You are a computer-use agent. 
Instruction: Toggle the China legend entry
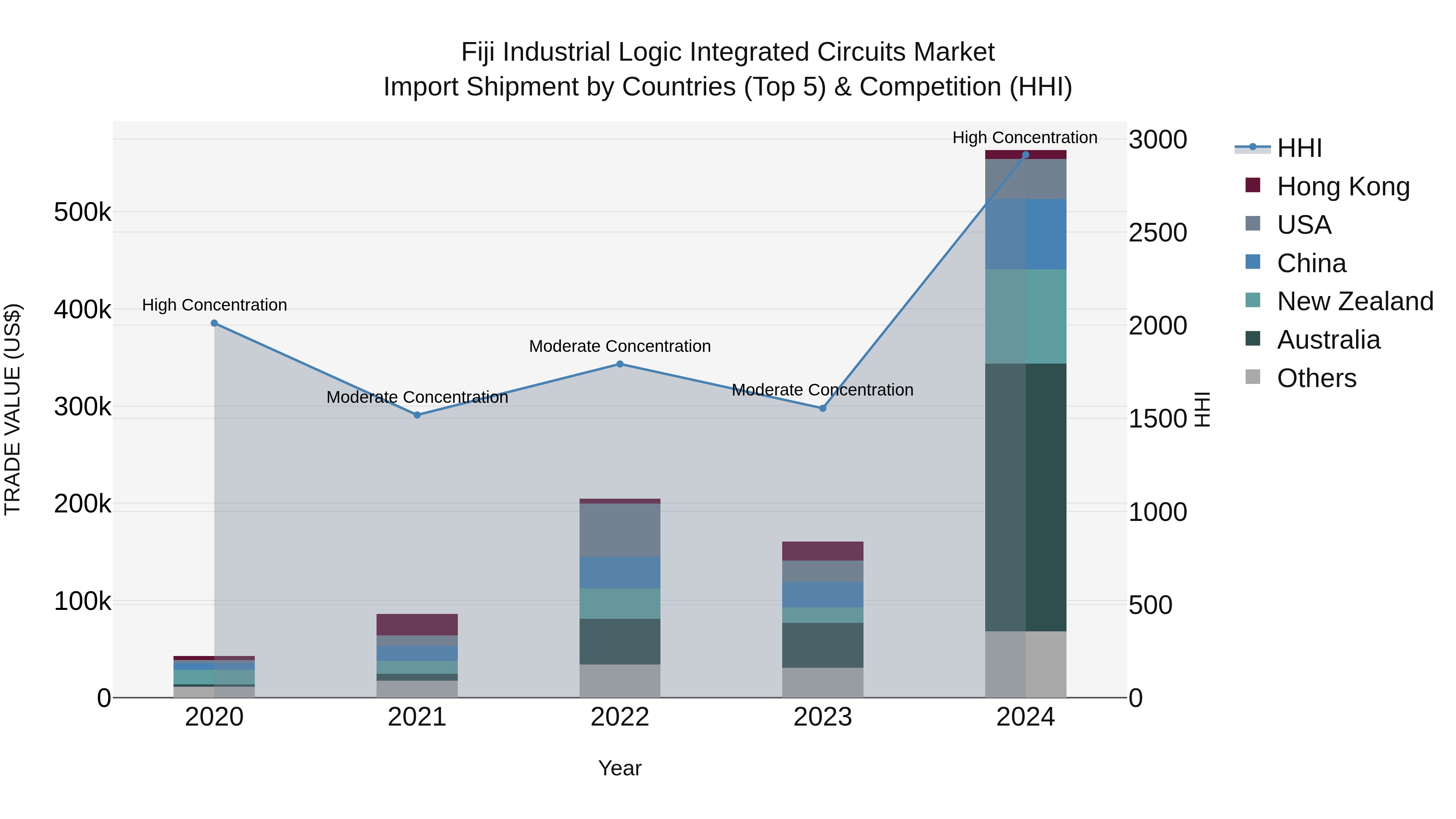pos(1295,263)
